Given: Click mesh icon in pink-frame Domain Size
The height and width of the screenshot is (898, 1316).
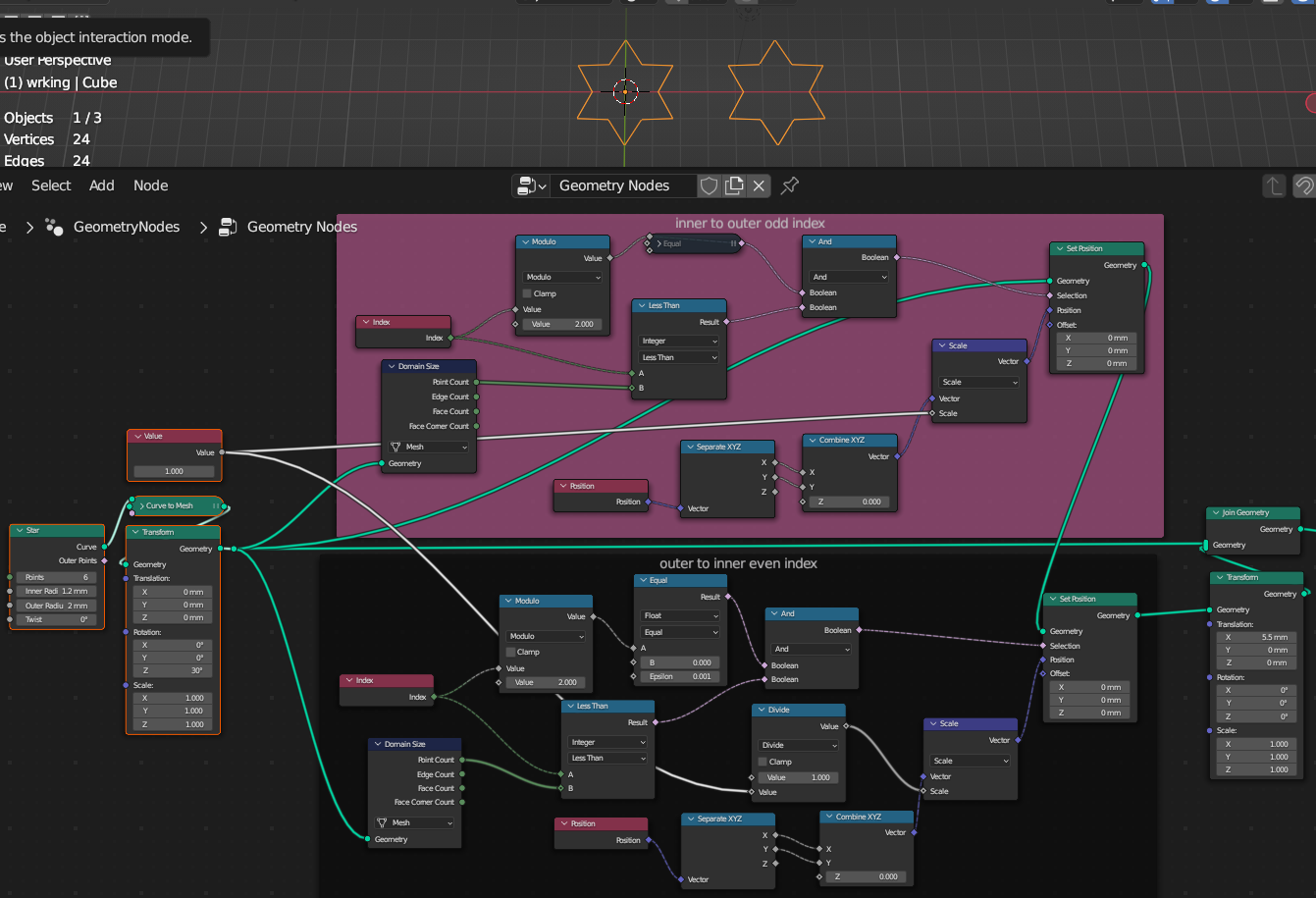Looking at the screenshot, I should click(x=396, y=447).
